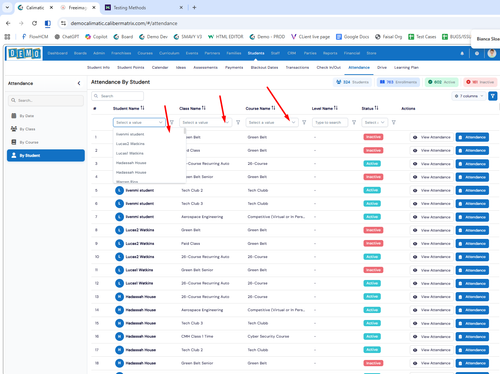The width and height of the screenshot is (500, 374).
Task: Open the Courses menu
Action: coord(145,53)
